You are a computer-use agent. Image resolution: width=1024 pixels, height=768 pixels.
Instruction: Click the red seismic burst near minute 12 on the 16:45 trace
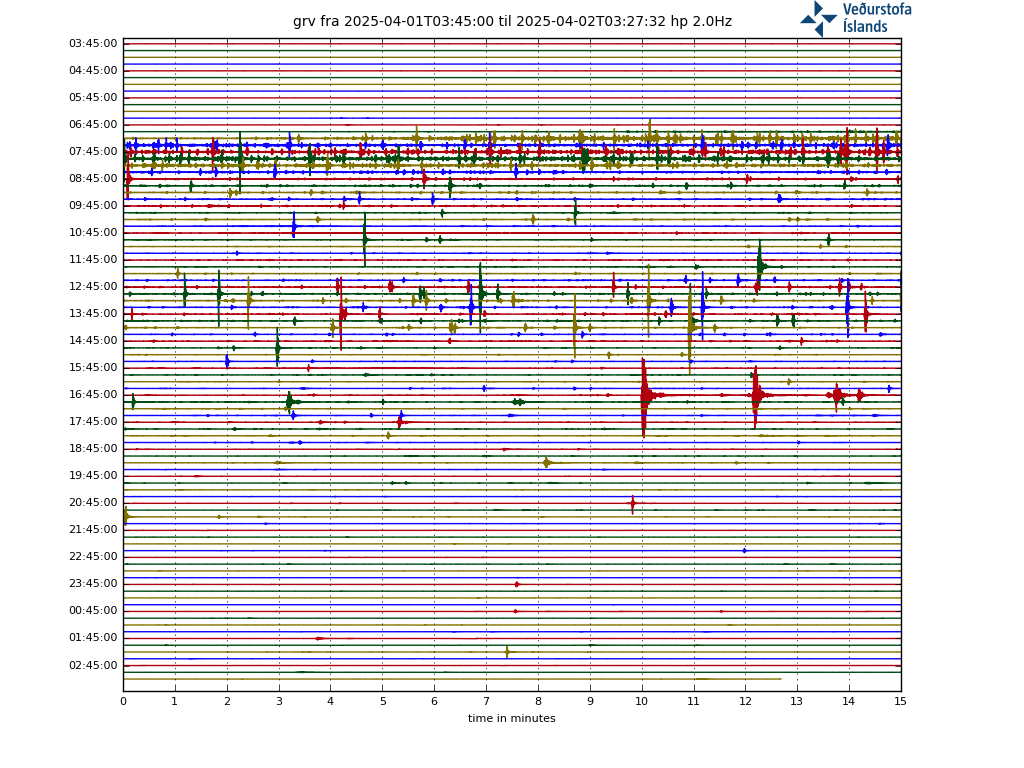tap(757, 395)
